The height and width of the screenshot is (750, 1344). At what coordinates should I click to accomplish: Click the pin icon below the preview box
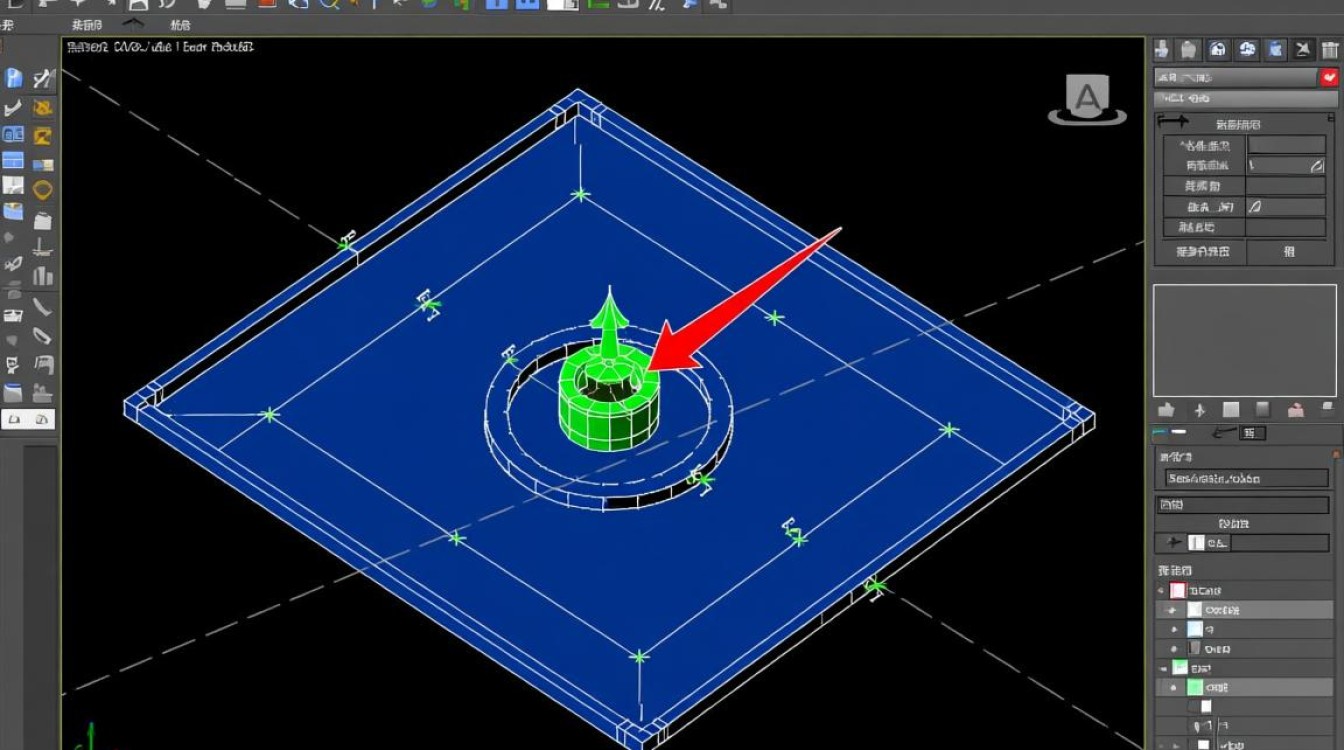coord(1199,410)
